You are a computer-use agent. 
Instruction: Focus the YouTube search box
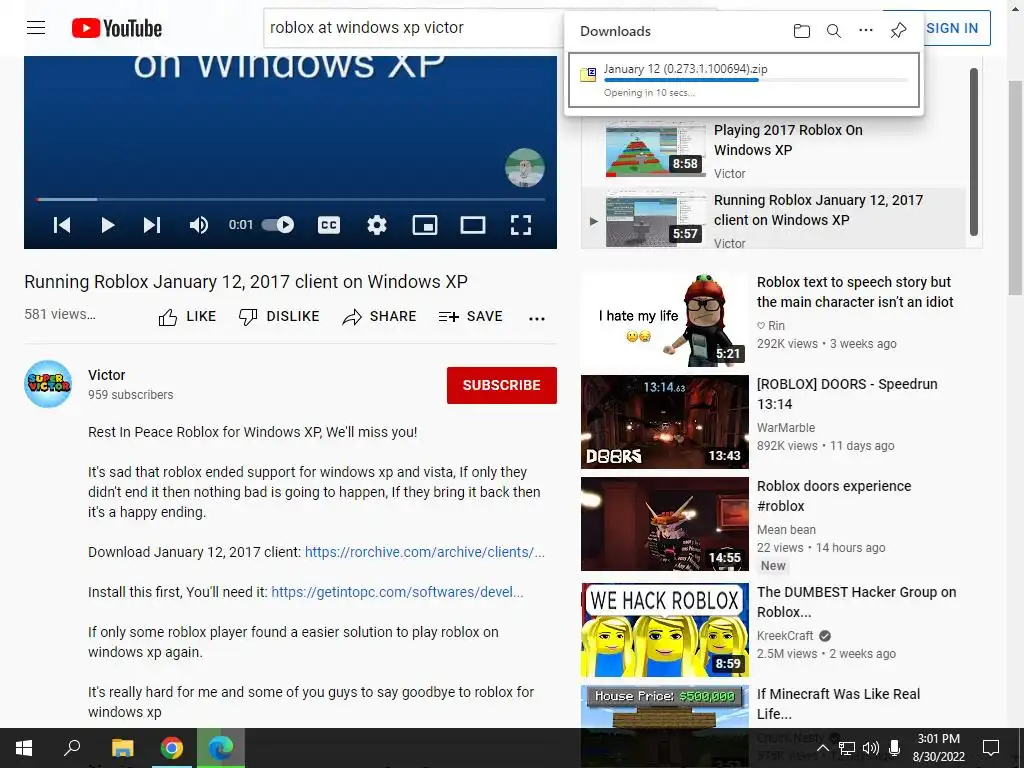(415, 28)
